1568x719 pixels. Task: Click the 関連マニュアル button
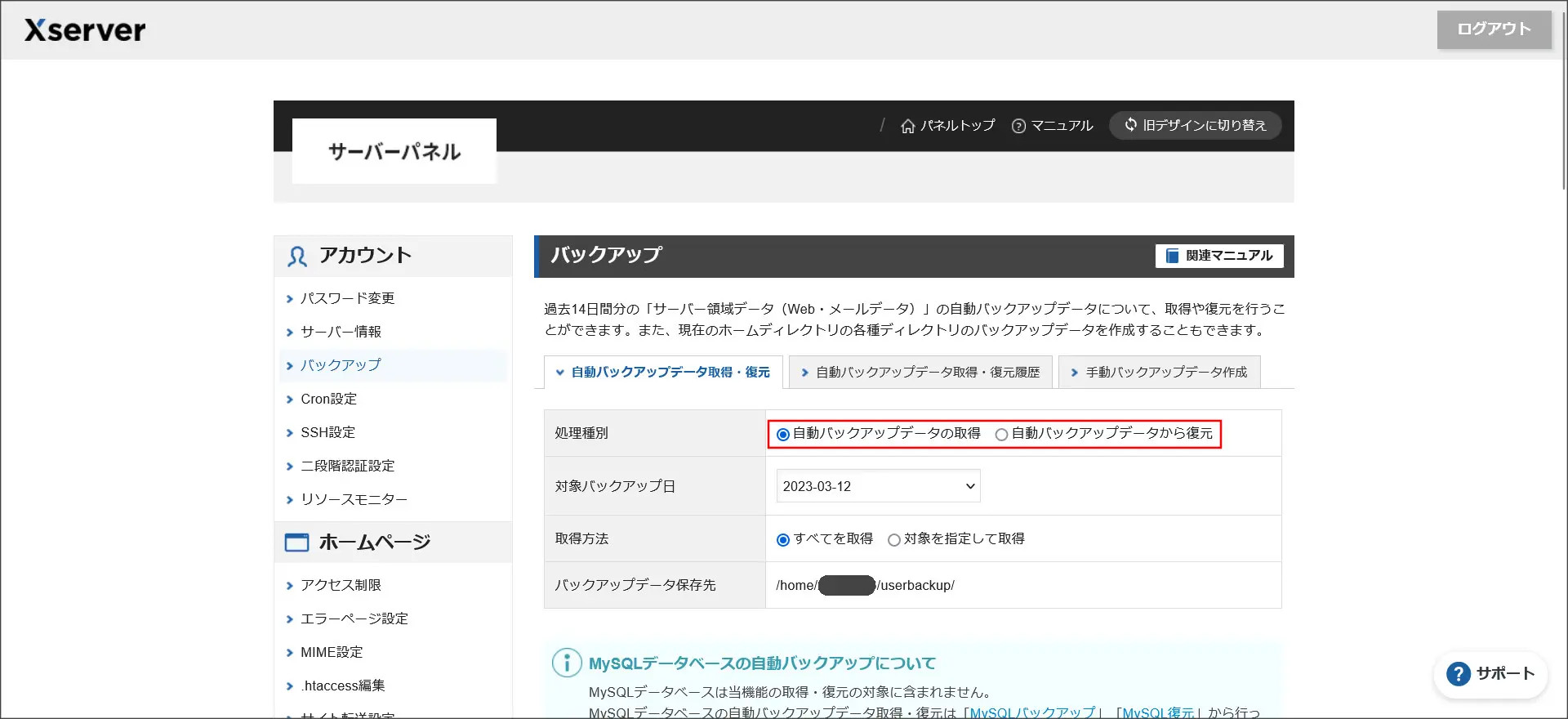pyautogui.click(x=1219, y=256)
